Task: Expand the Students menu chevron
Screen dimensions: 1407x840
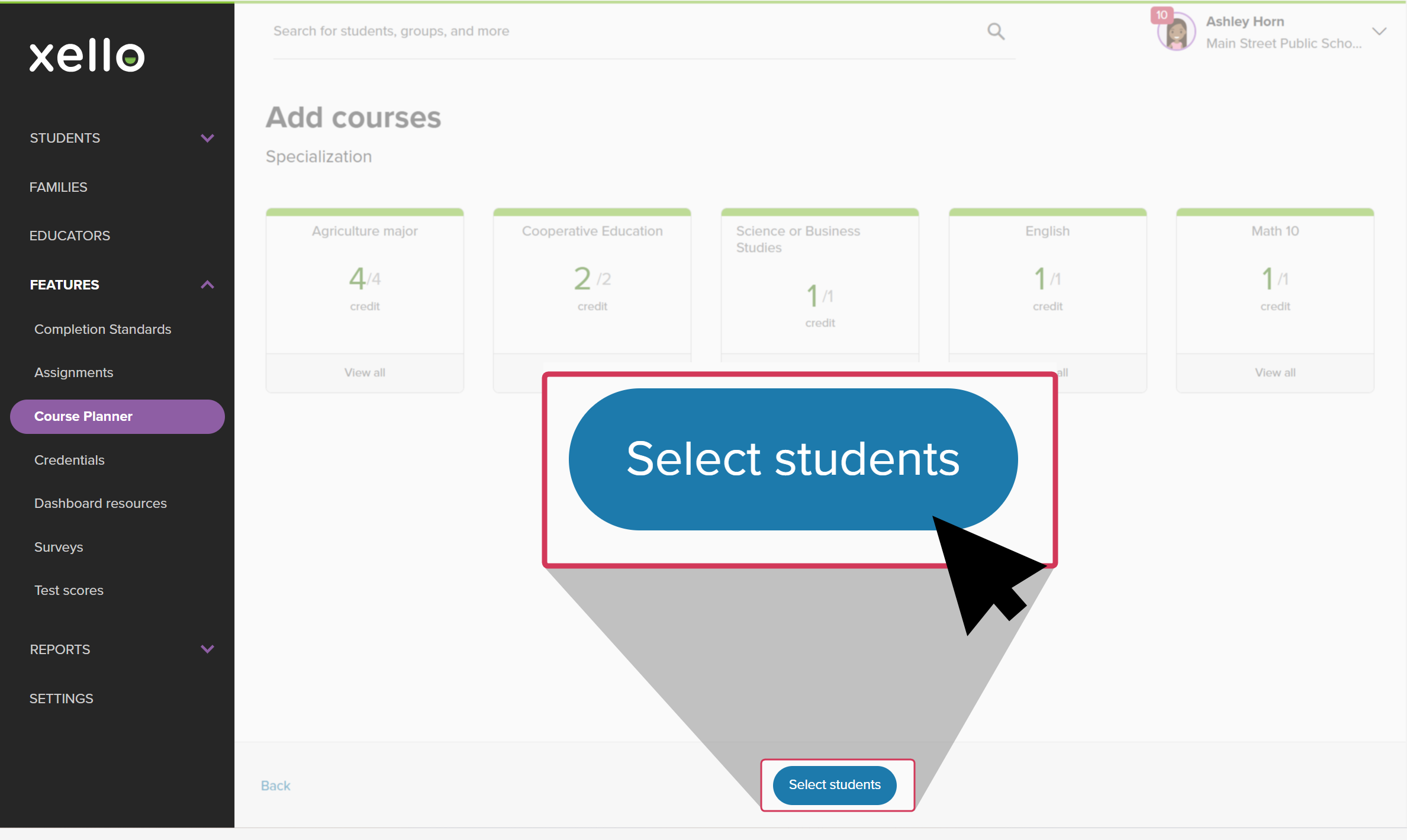Action: [207, 138]
